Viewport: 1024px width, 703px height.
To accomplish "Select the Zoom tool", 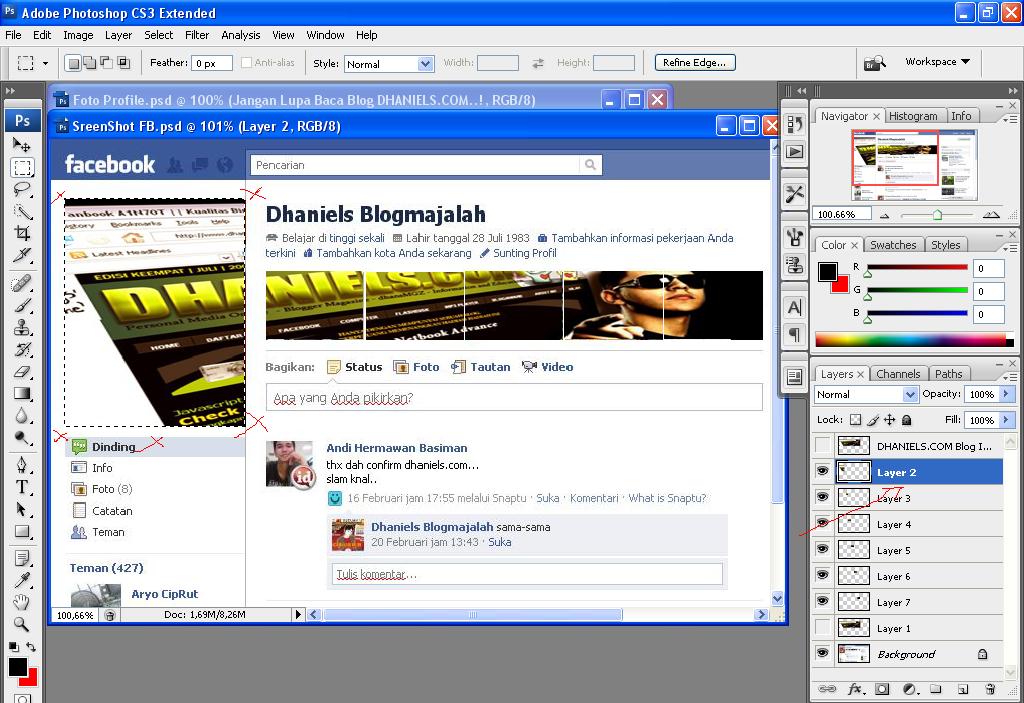I will [22, 624].
